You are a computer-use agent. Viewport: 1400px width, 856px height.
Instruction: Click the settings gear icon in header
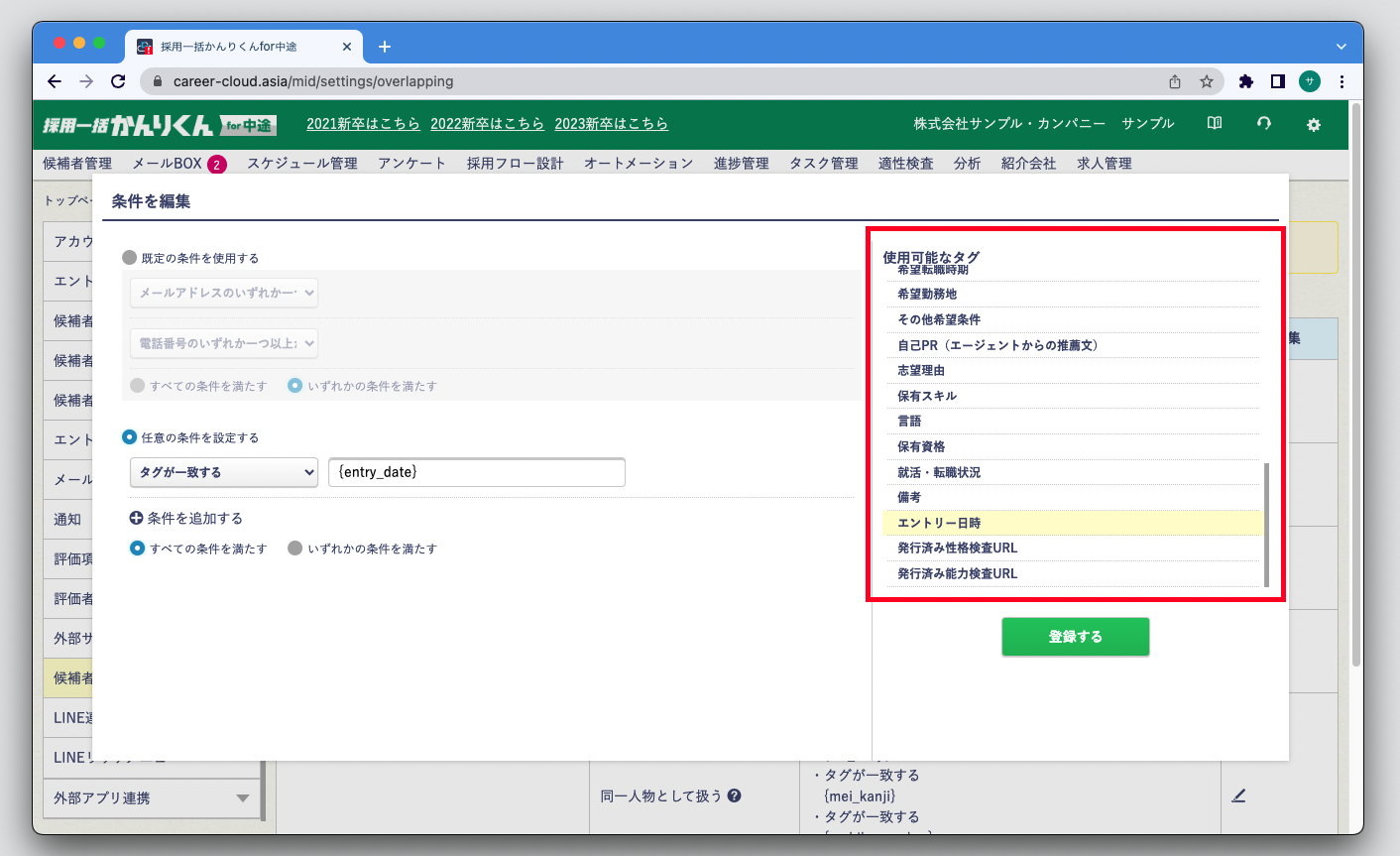click(x=1313, y=124)
